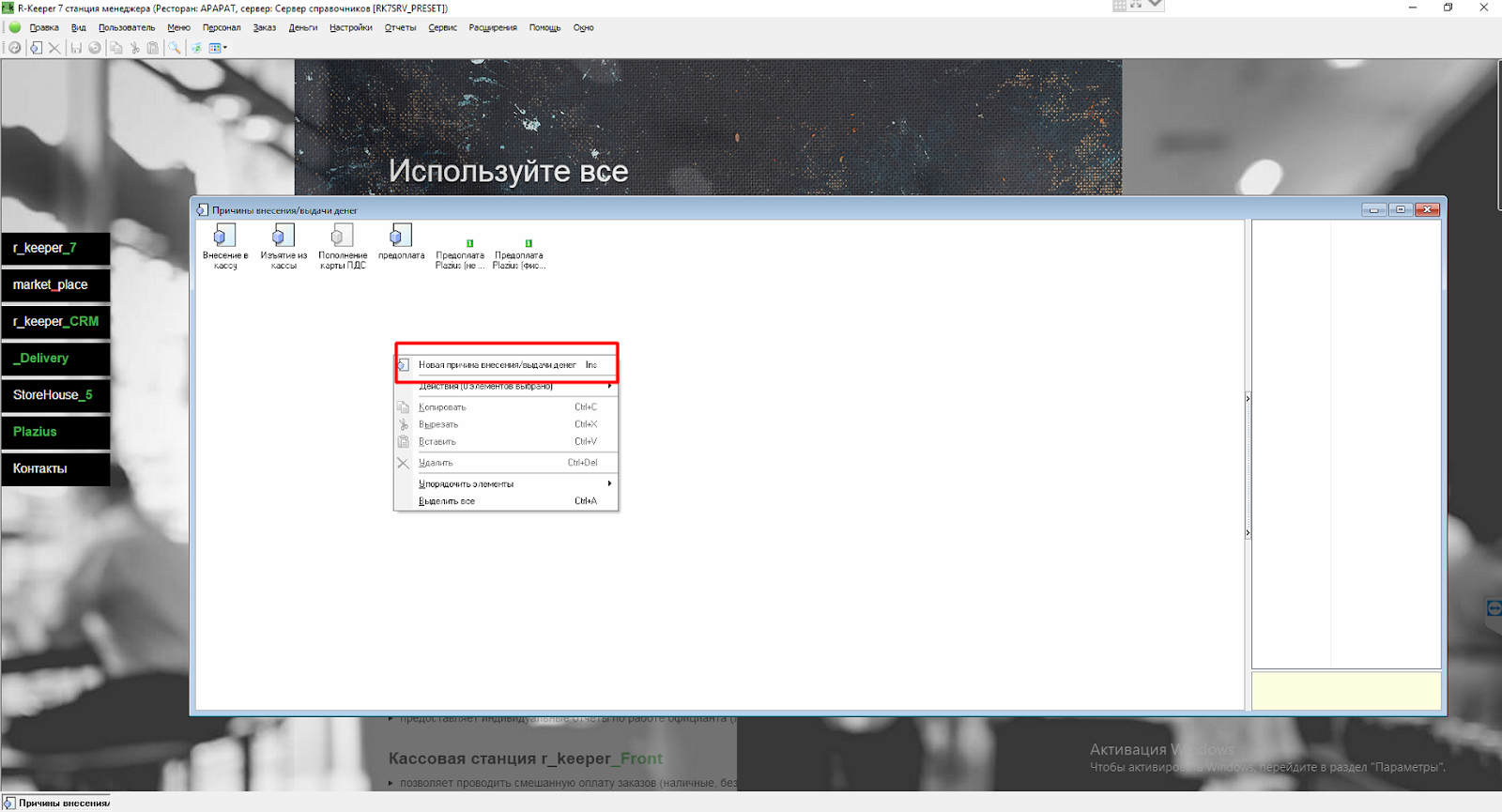Screen dimensions: 1502x812
Task: Click the green status circle in menu bar
Action: [15, 27]
